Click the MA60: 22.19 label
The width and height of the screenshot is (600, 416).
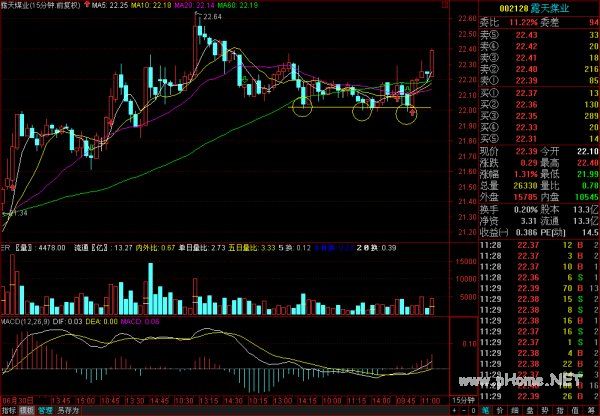tap(238, 5)
